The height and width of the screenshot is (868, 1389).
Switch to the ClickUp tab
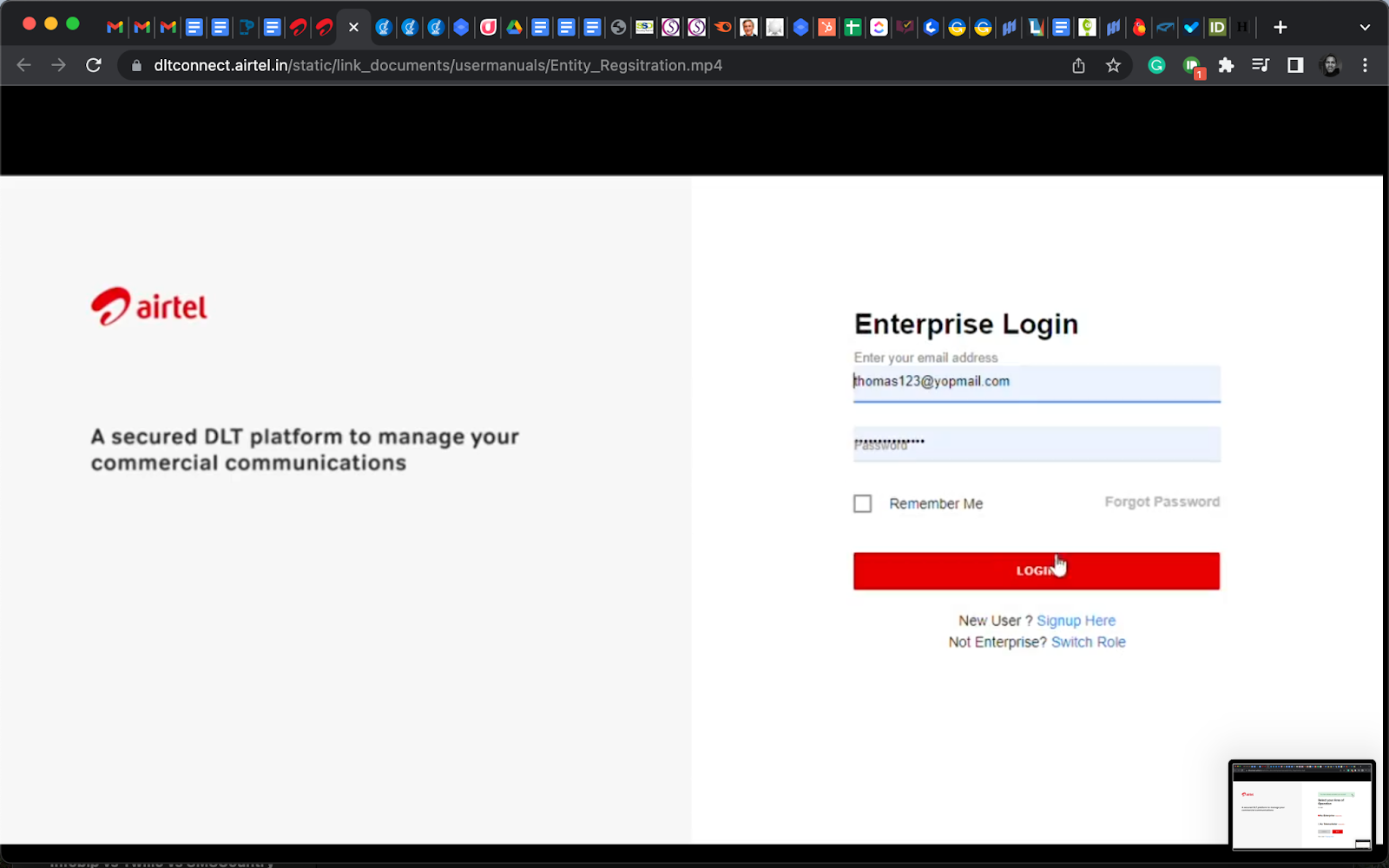tap(879, 28)
